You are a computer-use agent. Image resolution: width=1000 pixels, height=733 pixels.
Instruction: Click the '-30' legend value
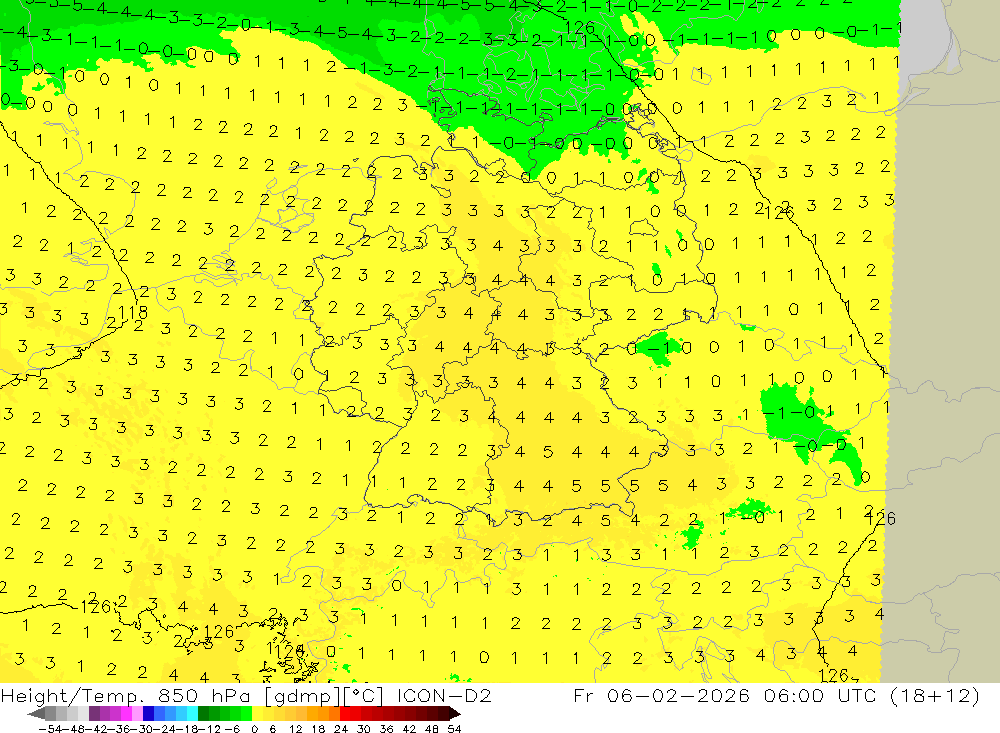[143, 729]
